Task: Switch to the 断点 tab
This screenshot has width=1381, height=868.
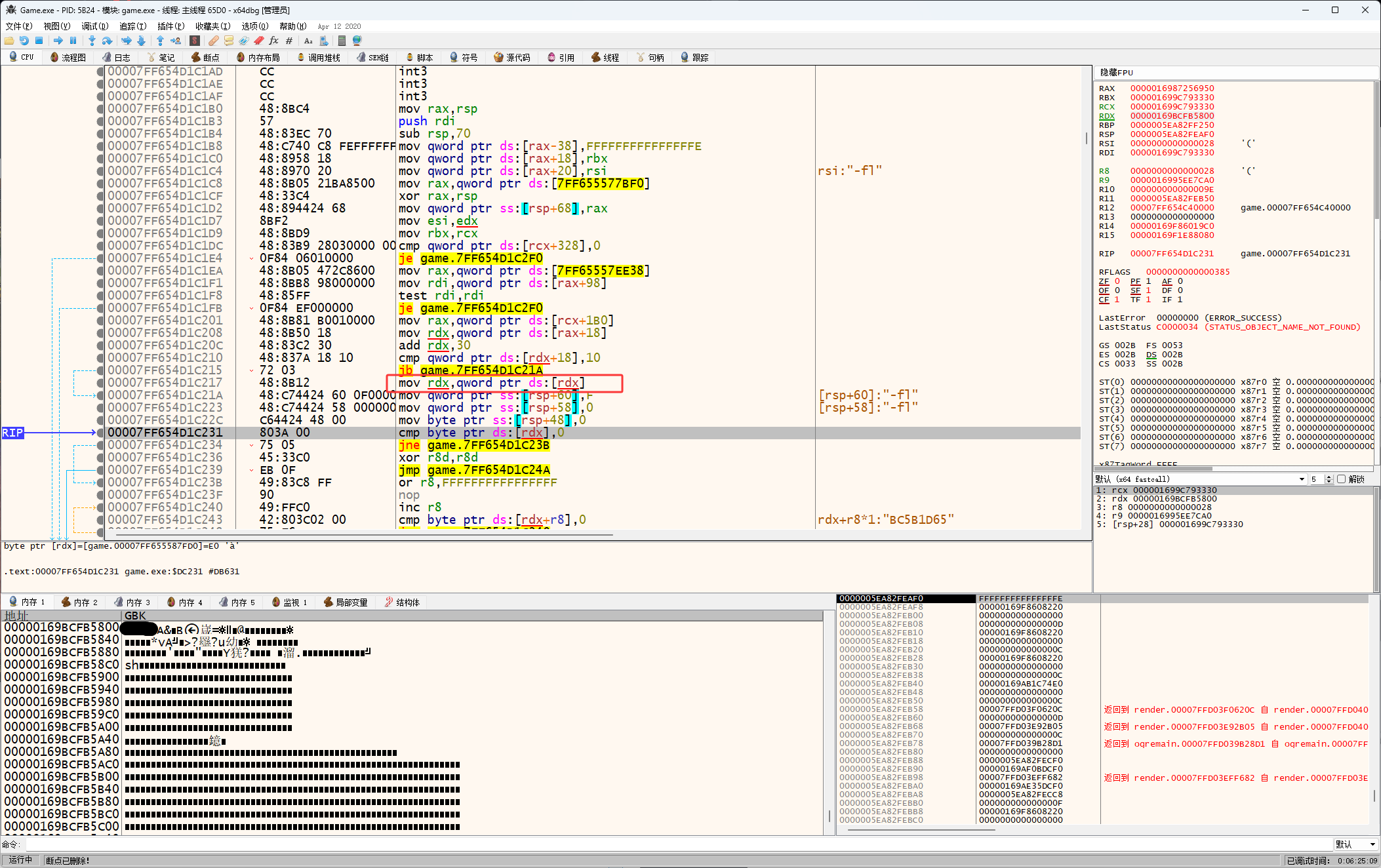Action: coord(205,58)
